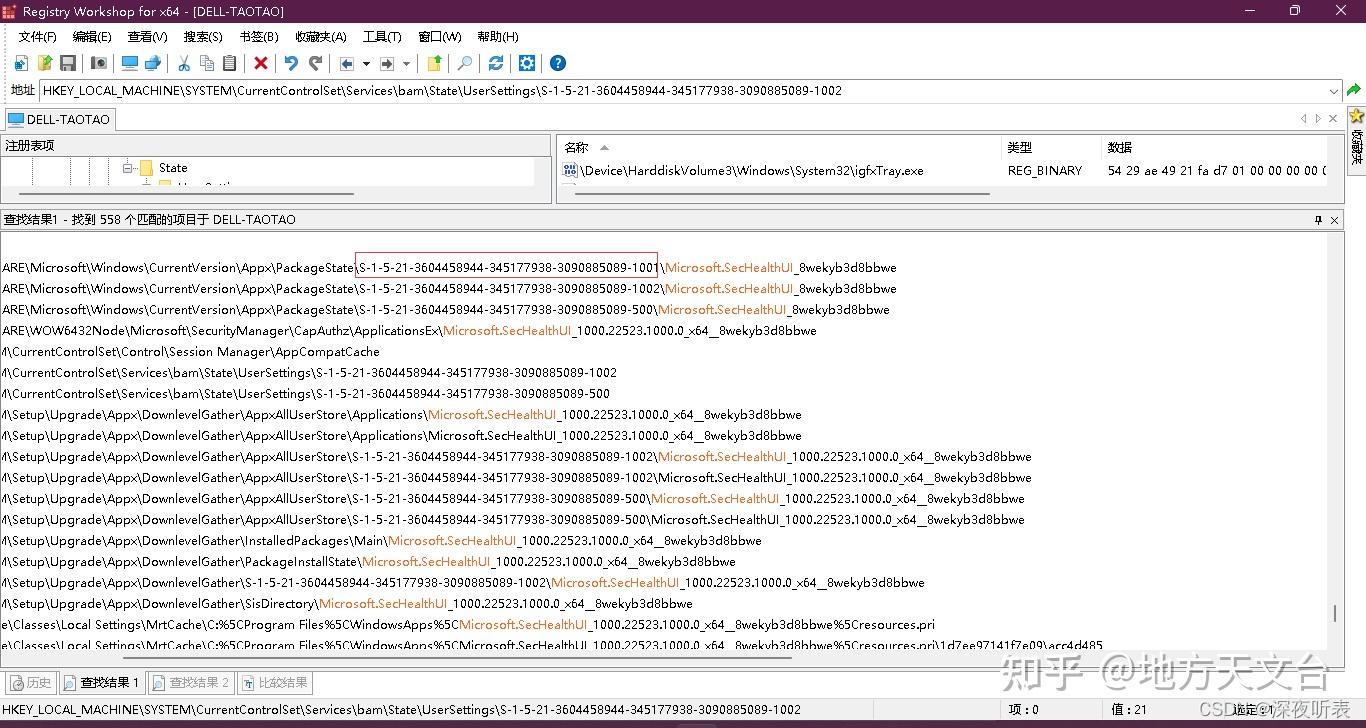Click the blue Help question mark icon
This screenshot has height=728, width=1366.
[x=558, y=63]
